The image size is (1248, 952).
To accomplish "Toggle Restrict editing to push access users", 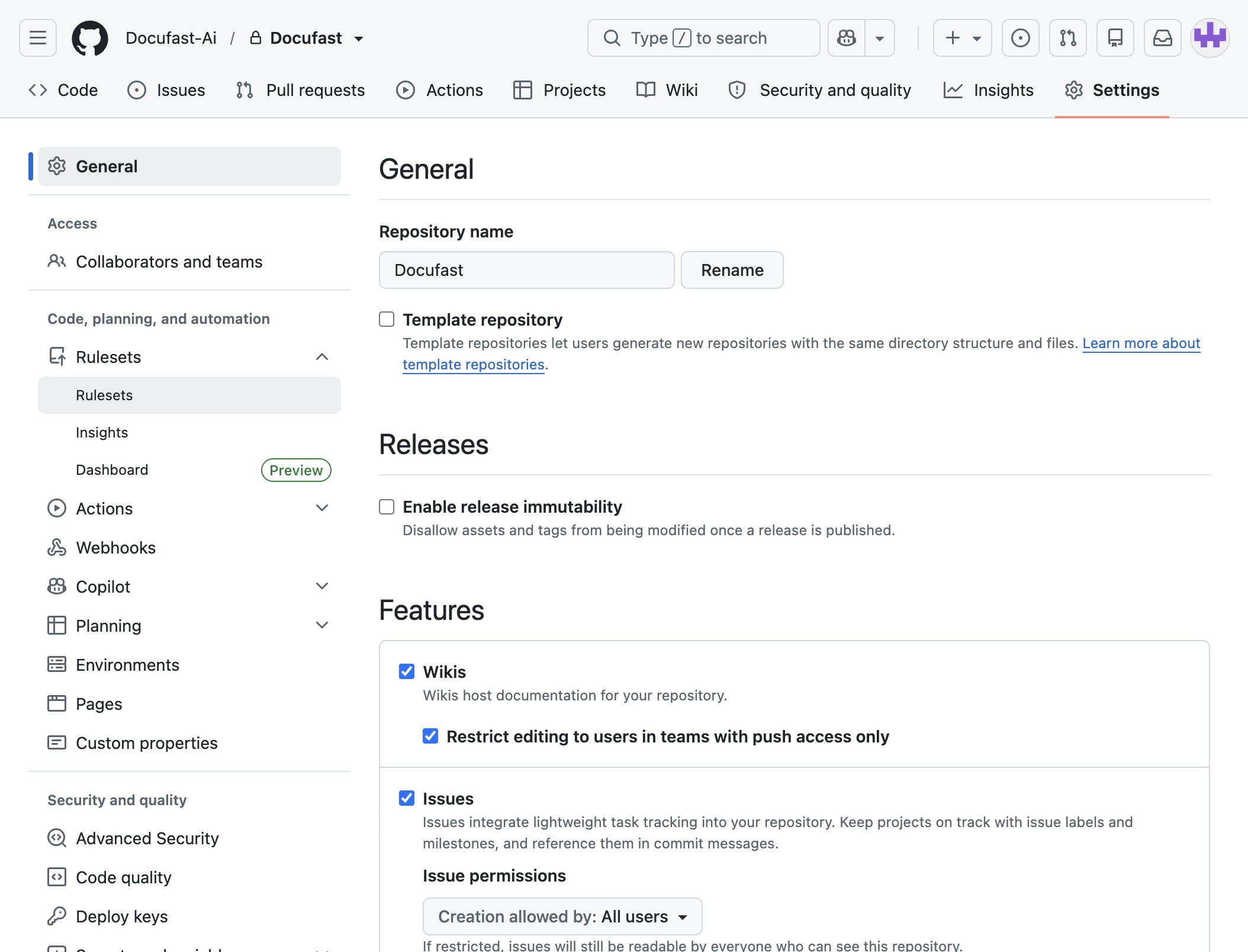I will 430,736.
